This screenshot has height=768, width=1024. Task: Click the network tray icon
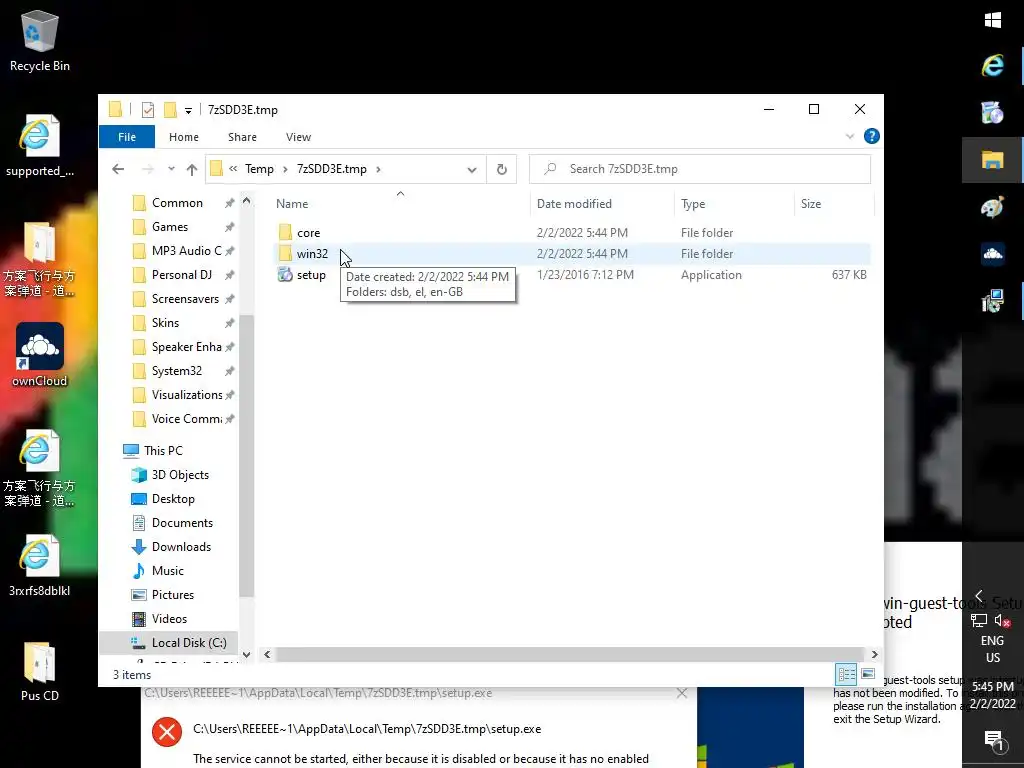click(x=978, y=620)
